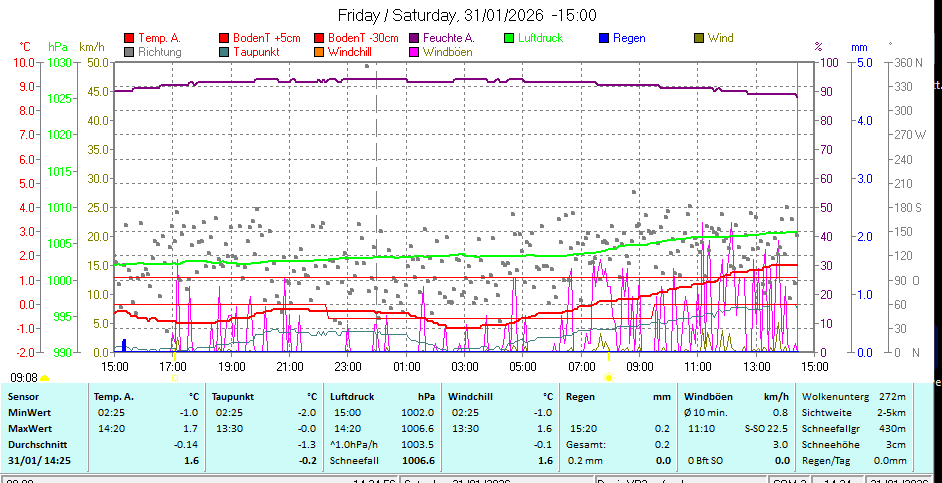Screen dimensions: 942x483
Task: Click the purple Feuchte A. legend square
Action: pyautogui.click(x=415, y=39)
